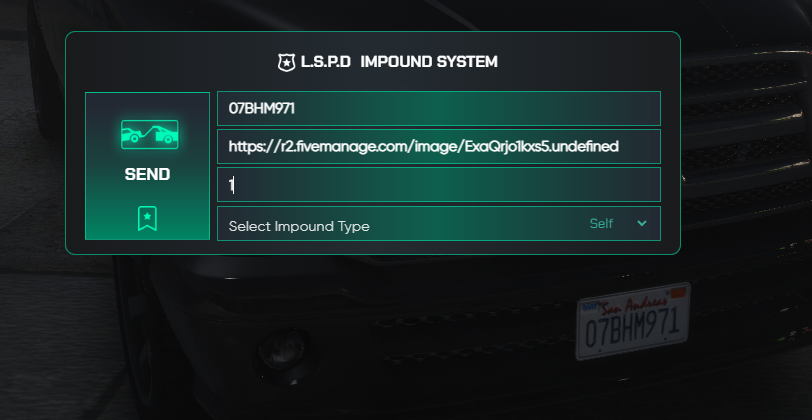Click the blue month sticker on the plate
The image size is (812, 420).
click(x=590, y=307)
